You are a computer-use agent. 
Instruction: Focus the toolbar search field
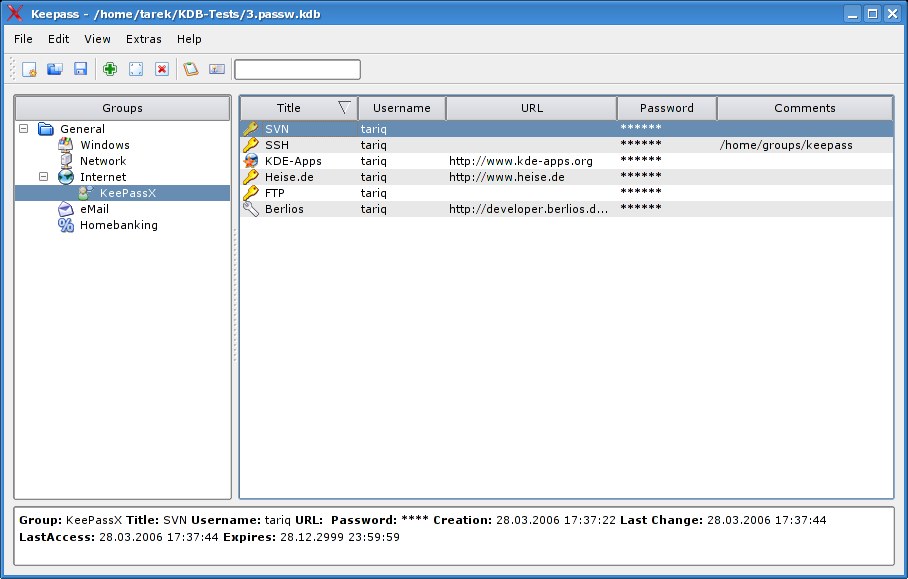[297, 69]
